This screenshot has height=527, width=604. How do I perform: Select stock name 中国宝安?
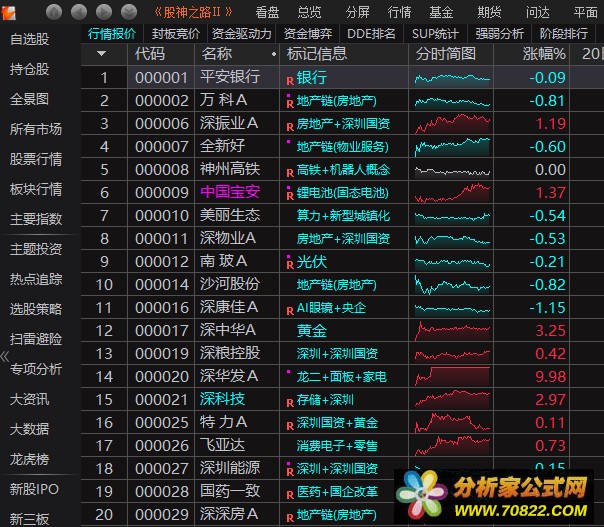pyautogui.click(x=230, y=192)
